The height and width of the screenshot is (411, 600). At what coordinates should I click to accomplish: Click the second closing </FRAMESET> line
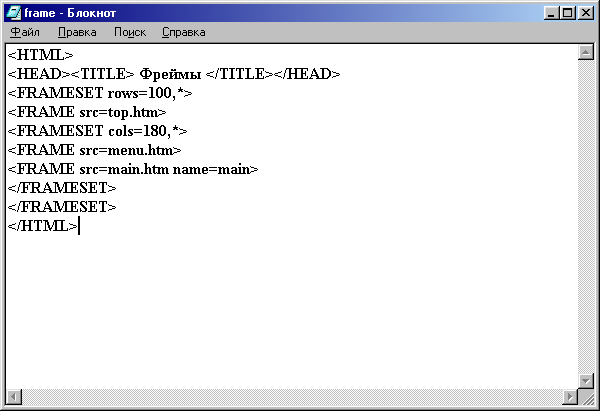click(x=62, y=207)
